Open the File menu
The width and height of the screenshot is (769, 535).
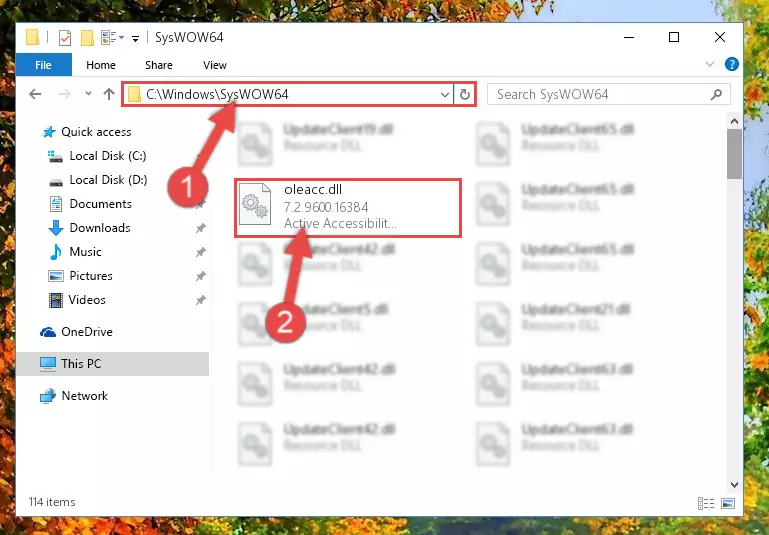coord(44,65)
